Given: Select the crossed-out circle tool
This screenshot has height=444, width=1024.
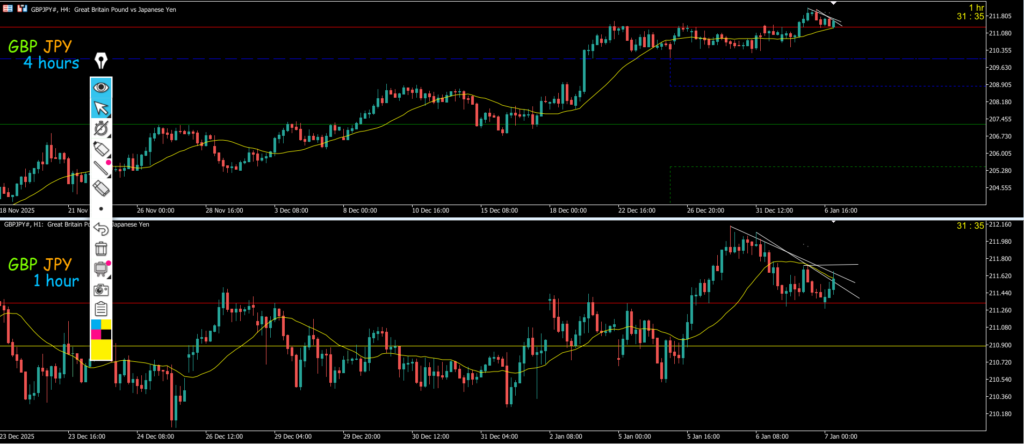Looking at the screenshot, I should pos(101,129).
